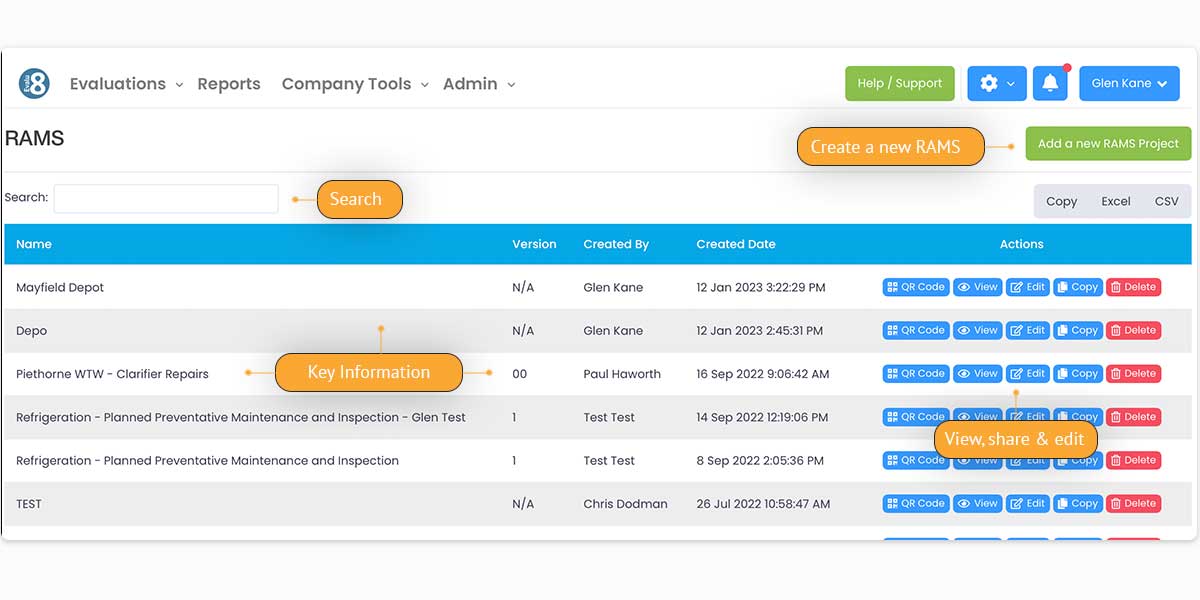Select the site logo in the navigation bar
The width and height of the screenshot is (1200, 600).
[x=33, y=83]
